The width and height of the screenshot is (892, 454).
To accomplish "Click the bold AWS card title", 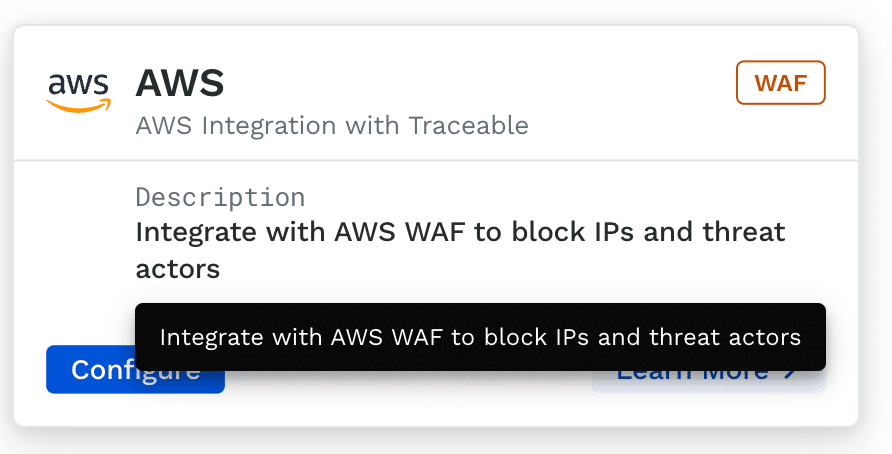I will pyautogui.click(x=180, y=83).
